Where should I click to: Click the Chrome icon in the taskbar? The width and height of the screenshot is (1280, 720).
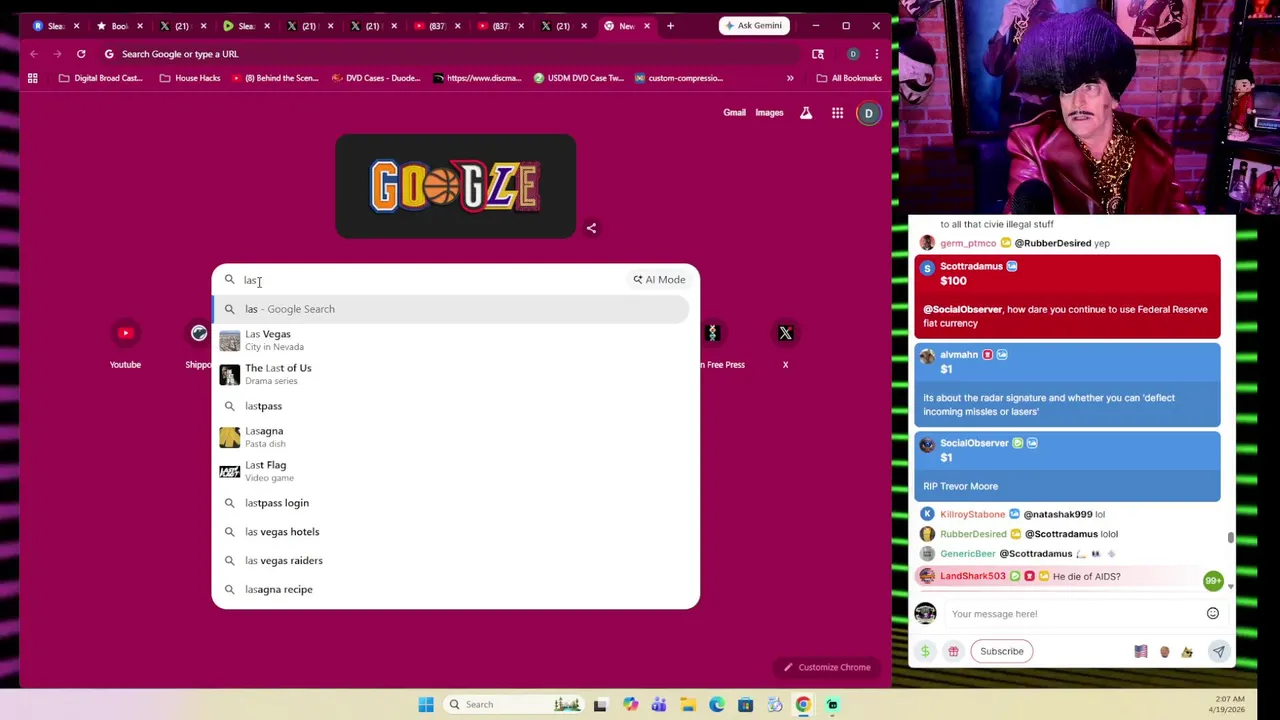pos(803,704)
